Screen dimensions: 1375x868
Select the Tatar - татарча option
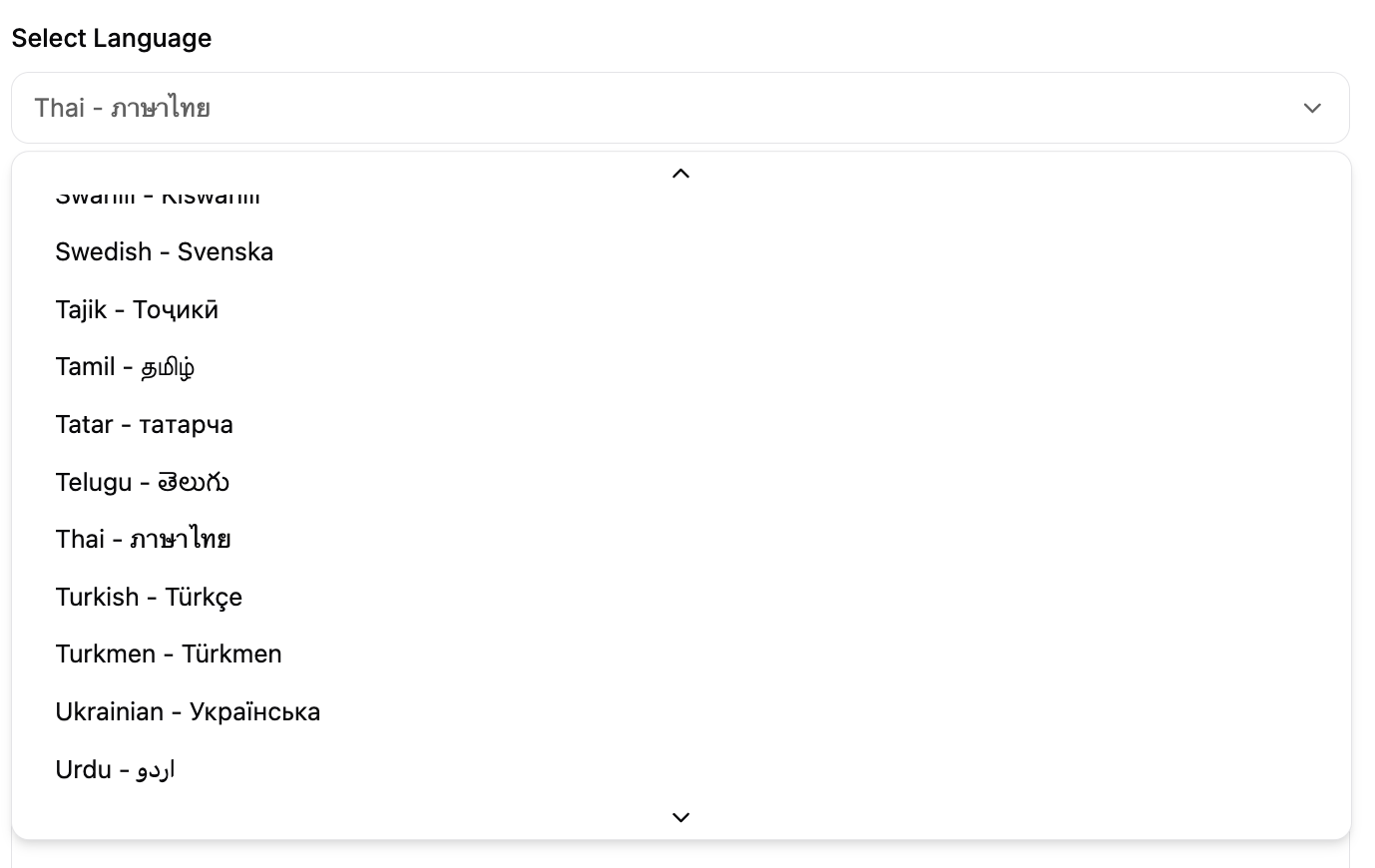coord(144,424)
